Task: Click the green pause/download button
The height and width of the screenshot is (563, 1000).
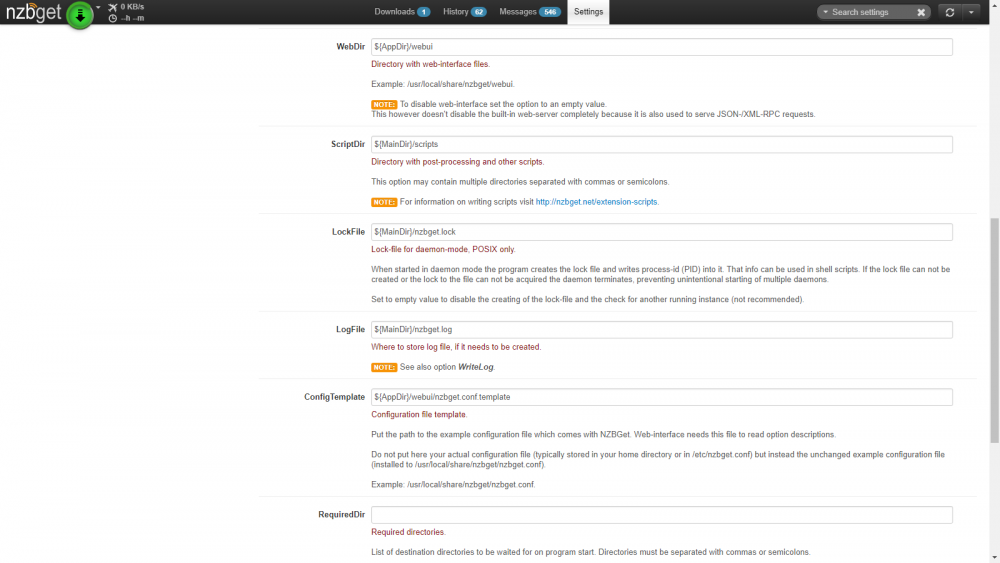Action: click(80, 15)
